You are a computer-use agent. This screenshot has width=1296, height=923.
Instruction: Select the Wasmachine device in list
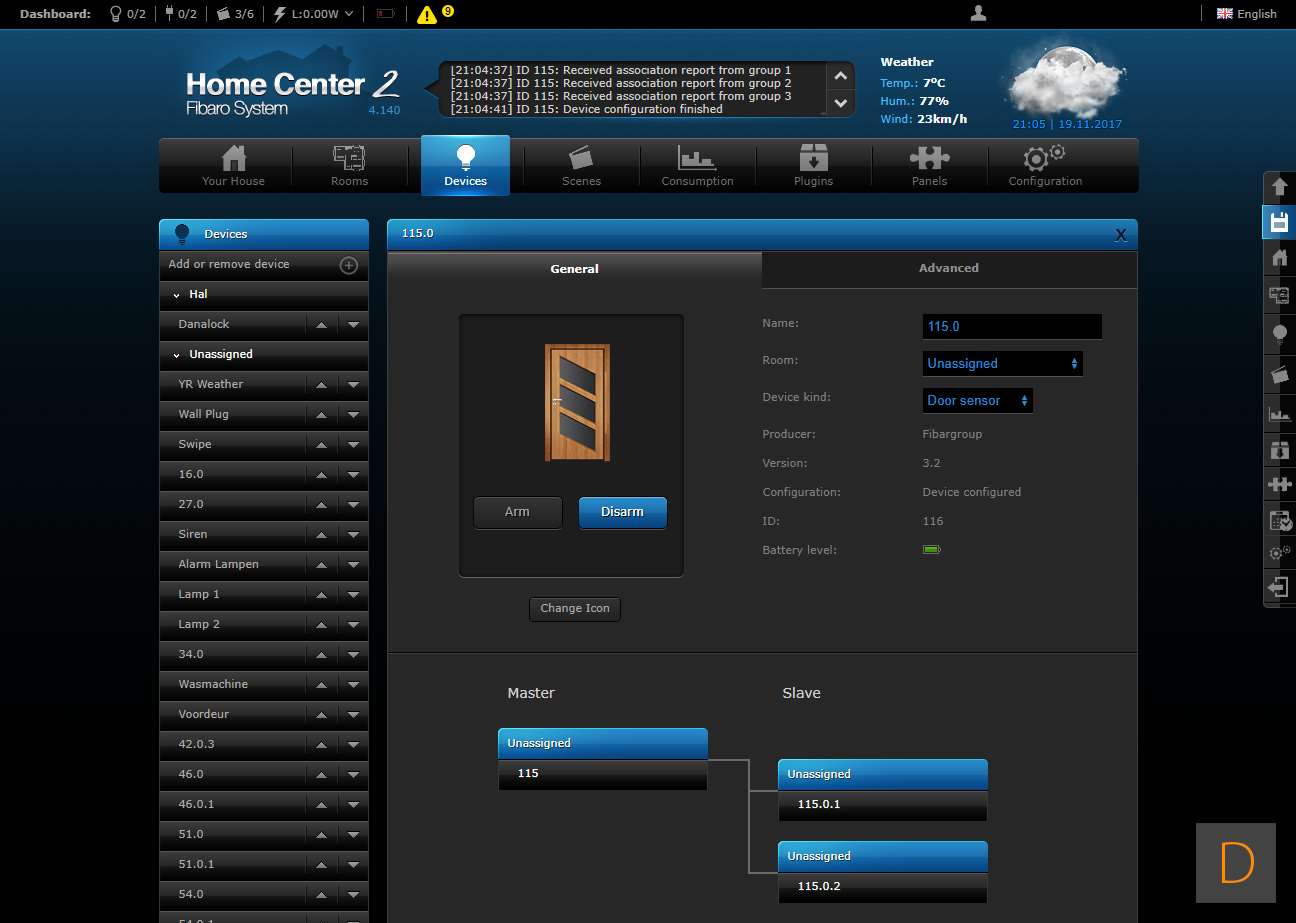tap(213, 684)
